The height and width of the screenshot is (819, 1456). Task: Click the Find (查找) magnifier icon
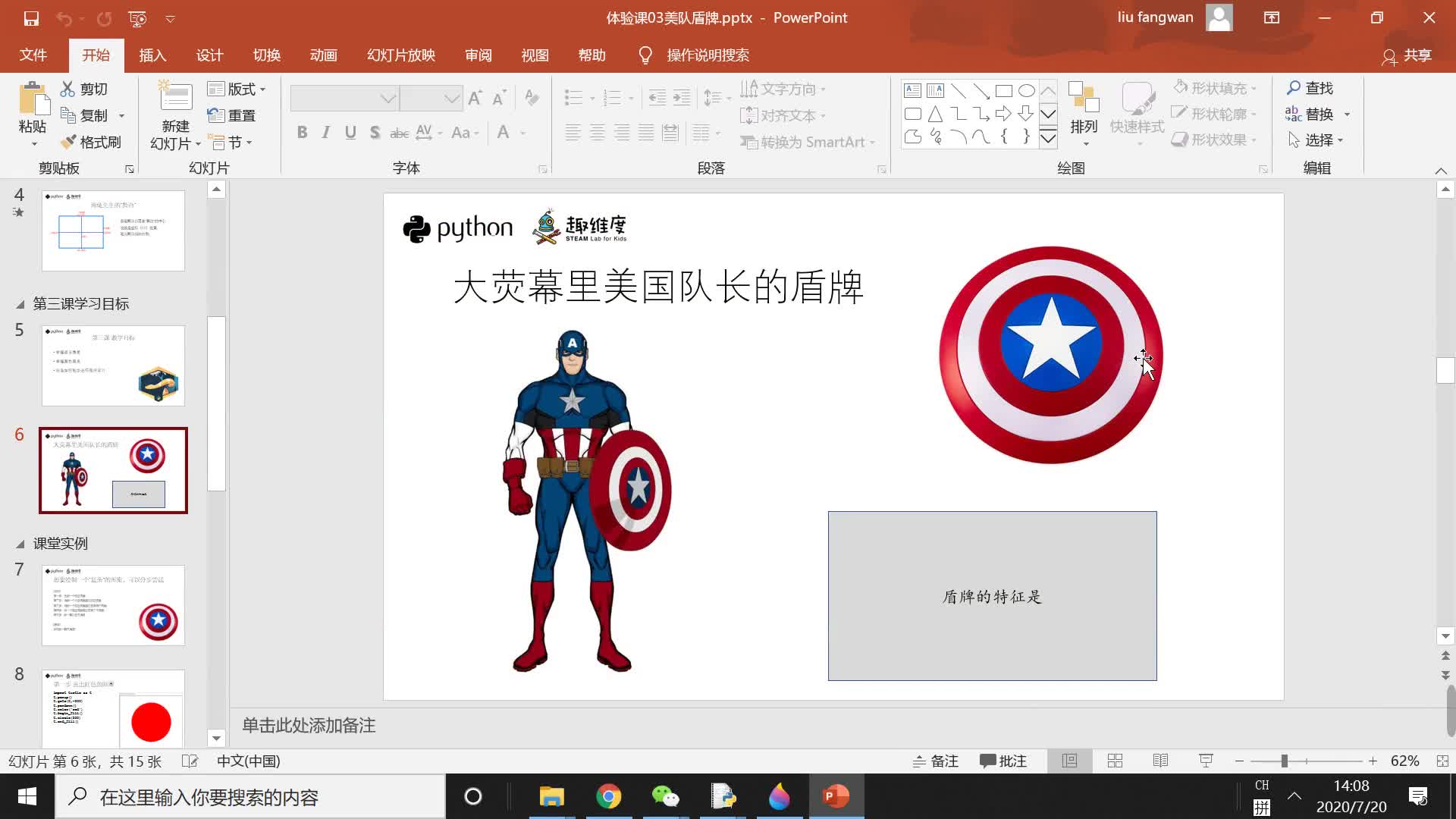(x=1294, y=89)
